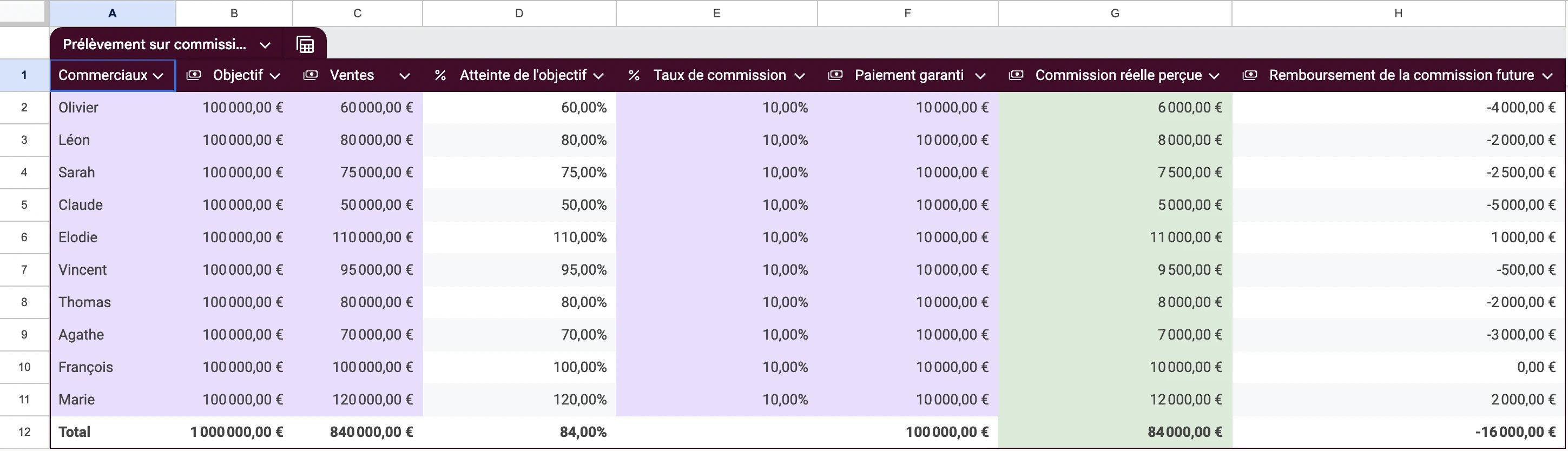Click the total 84,00% attainment cell
Image resolution: width=1568 pixels, height=451 pixels.
coord(519,432)
